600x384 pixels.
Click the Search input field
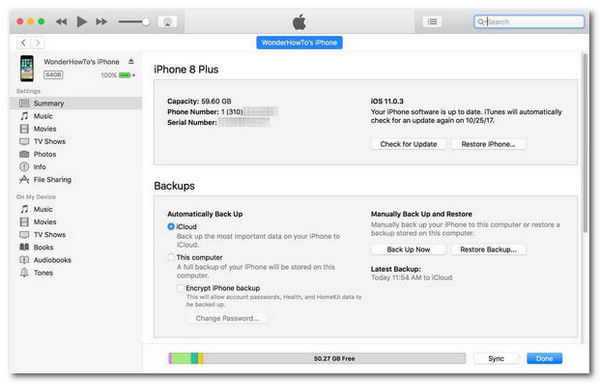tap(529, 22)
